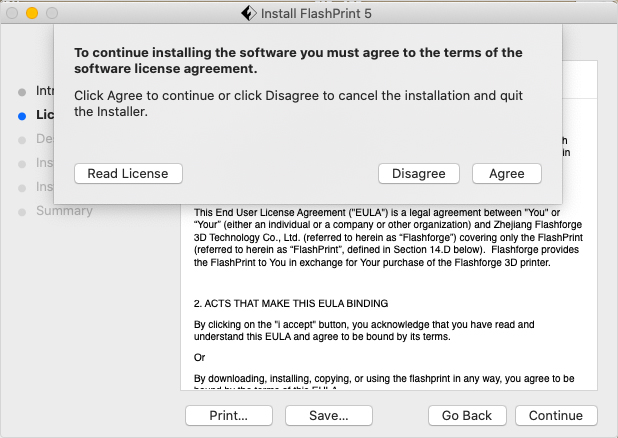The height and width of the screenshot is (438, 618).
Task: Select the Summary step in the sidebar
Action: point(64,211)
